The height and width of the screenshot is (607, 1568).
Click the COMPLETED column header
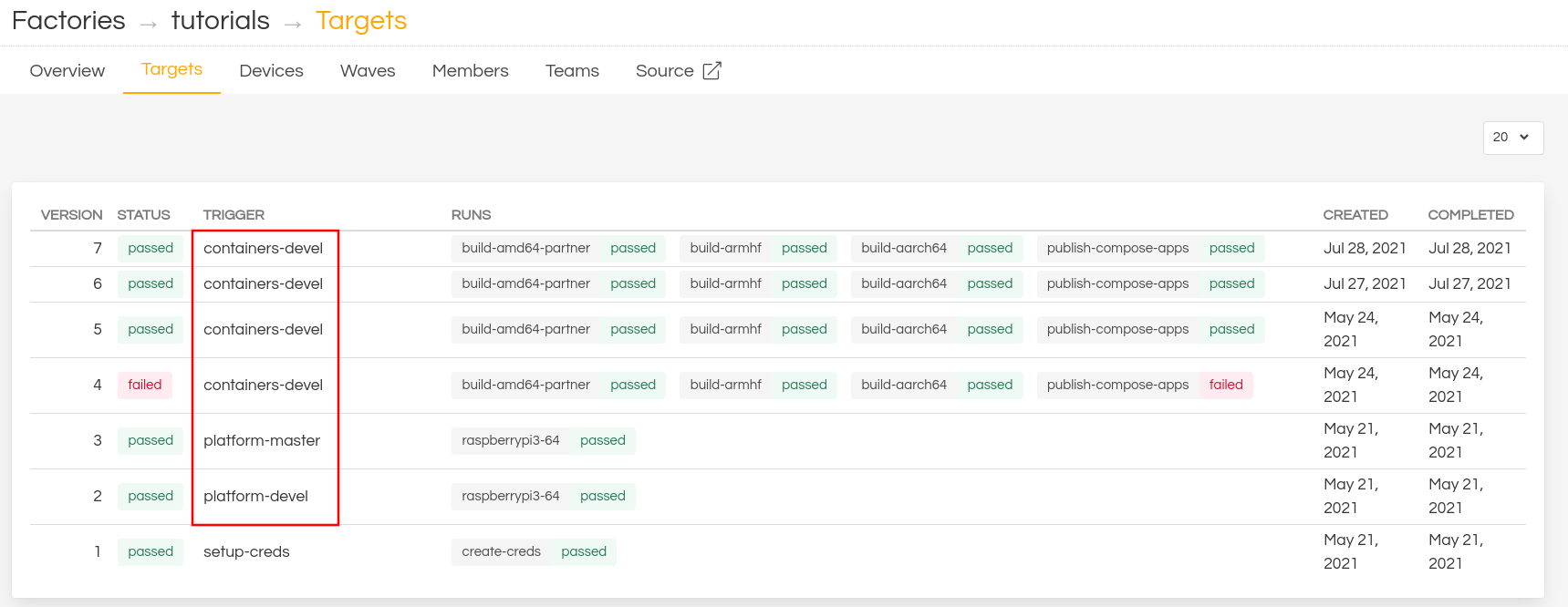pos(1470,215)
